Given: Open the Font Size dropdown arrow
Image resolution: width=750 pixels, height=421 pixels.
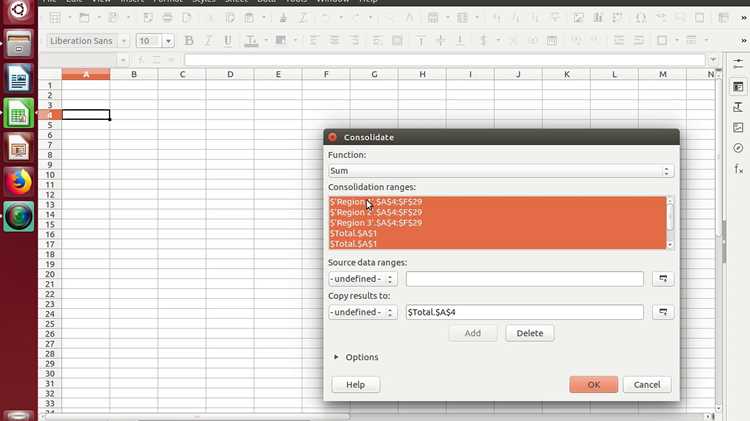Looking at the screenshot, I should (x=168, y=41).
